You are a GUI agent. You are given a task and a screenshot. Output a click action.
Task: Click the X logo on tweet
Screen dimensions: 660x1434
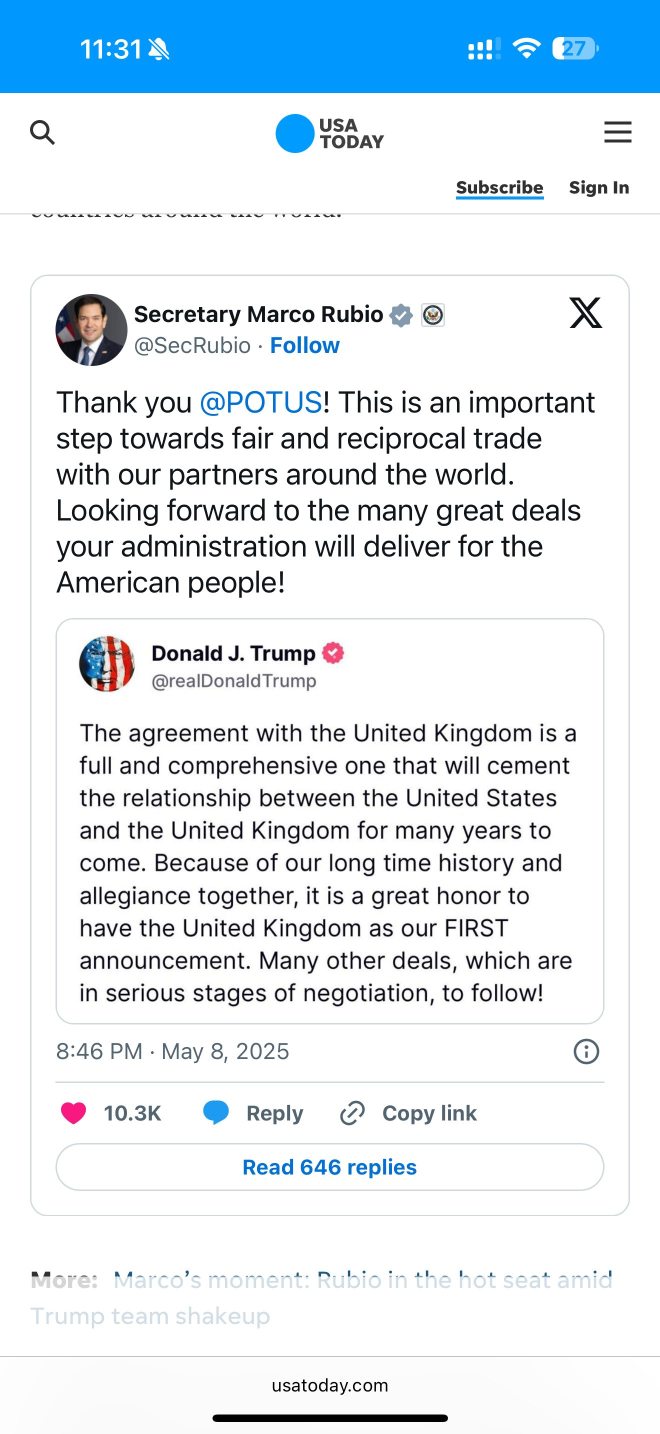pyautogui.click(x=586, y=313)
